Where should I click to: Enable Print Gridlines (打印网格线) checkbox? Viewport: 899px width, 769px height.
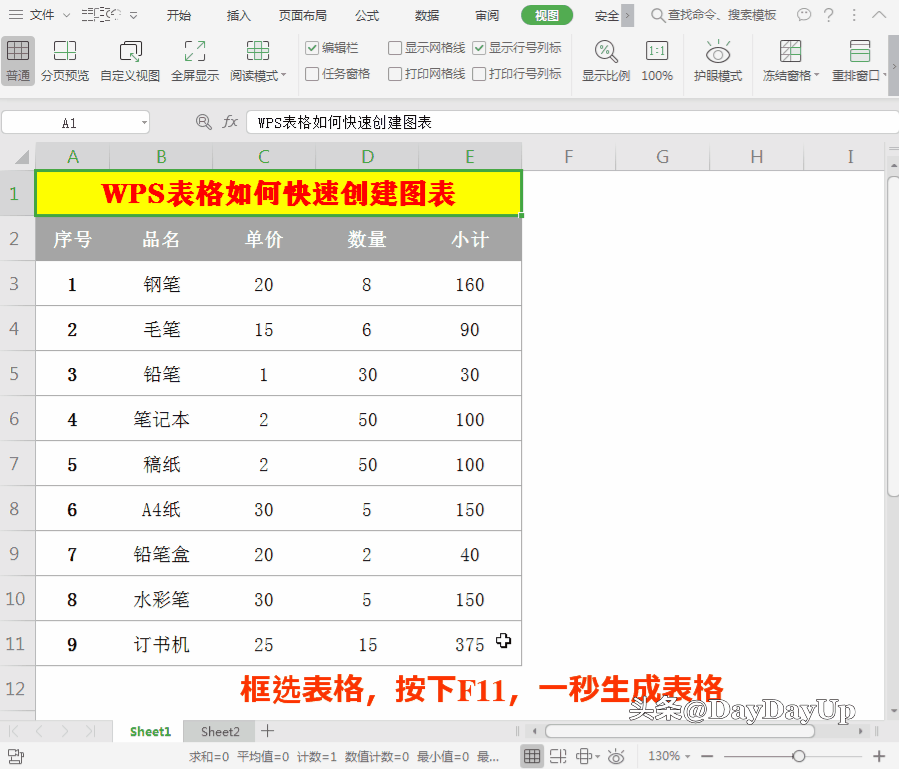coord(394,74)
